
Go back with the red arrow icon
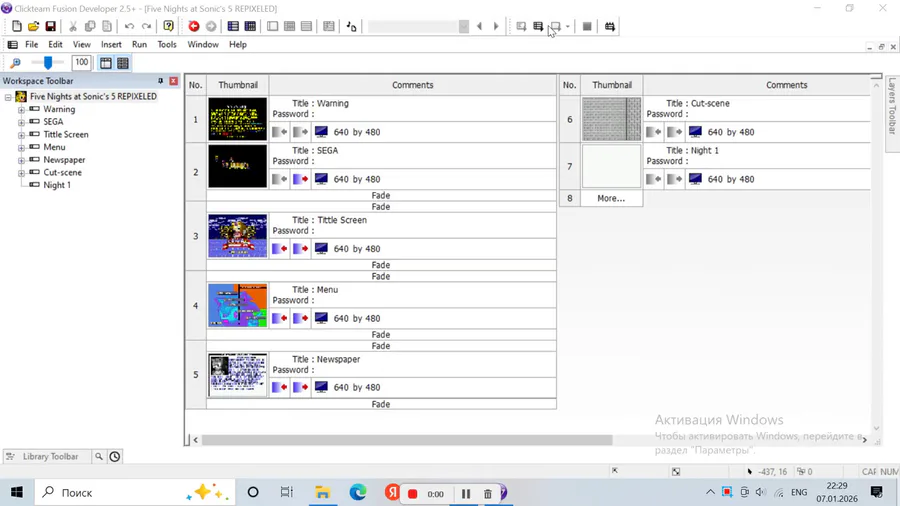[x=194, y=26]
